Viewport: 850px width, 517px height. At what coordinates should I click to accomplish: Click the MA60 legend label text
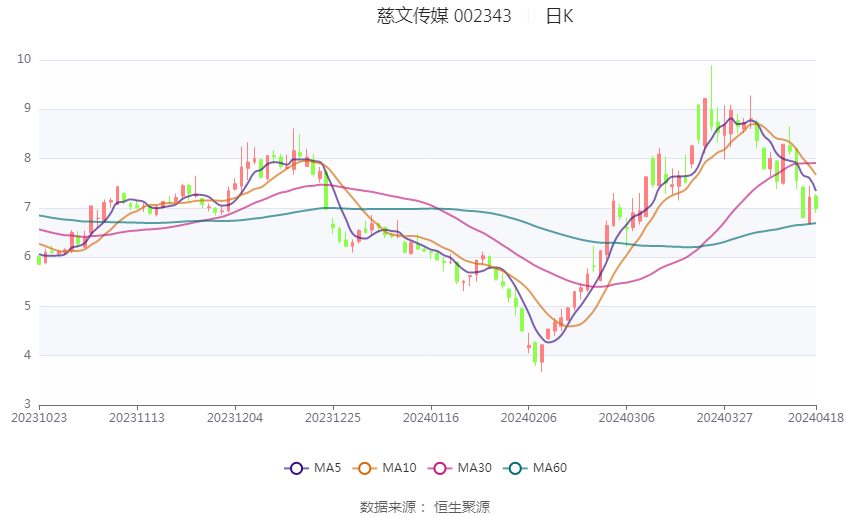550,468
